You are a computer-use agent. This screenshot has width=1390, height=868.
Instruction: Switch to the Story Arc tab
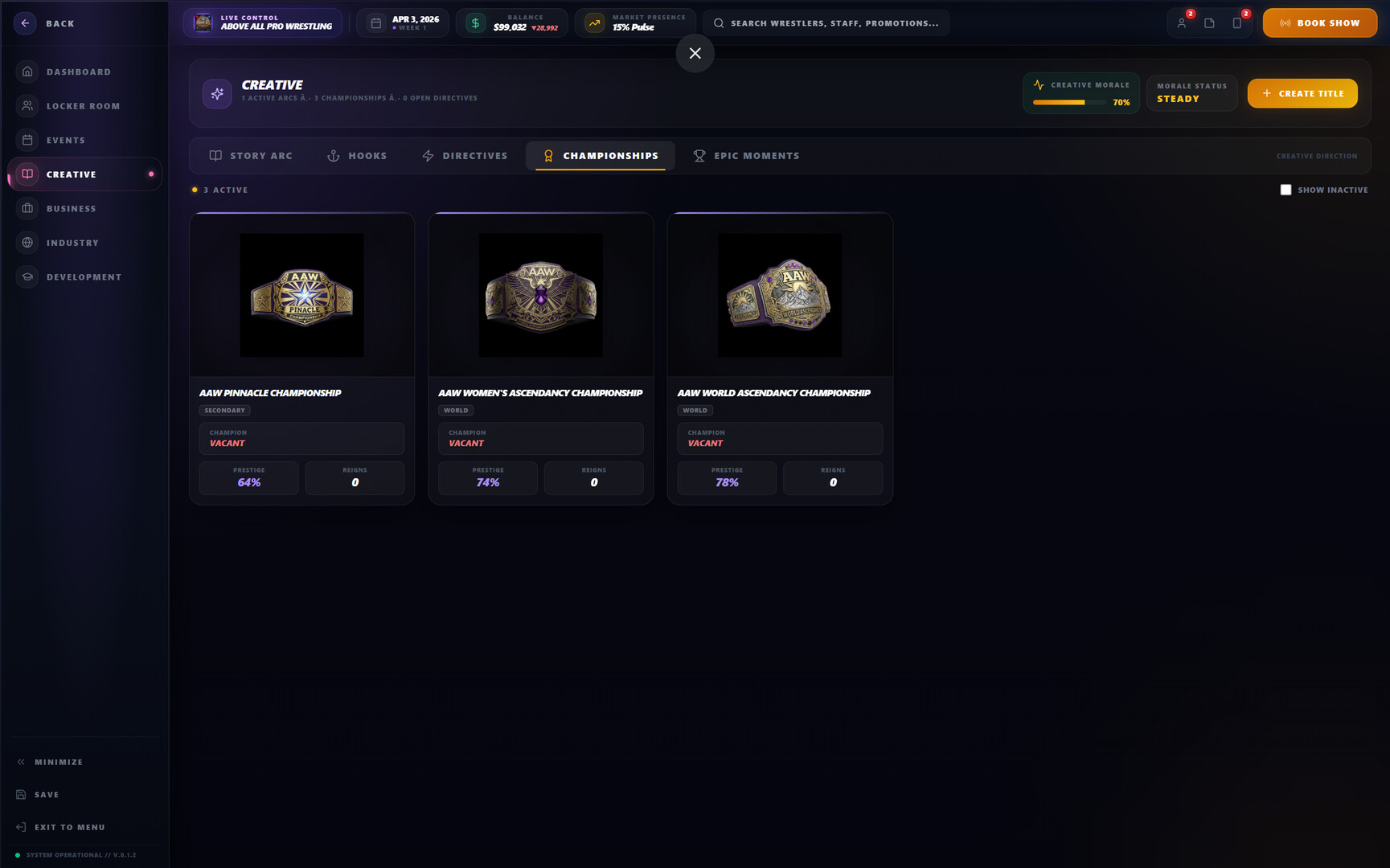tap(251, 156)
